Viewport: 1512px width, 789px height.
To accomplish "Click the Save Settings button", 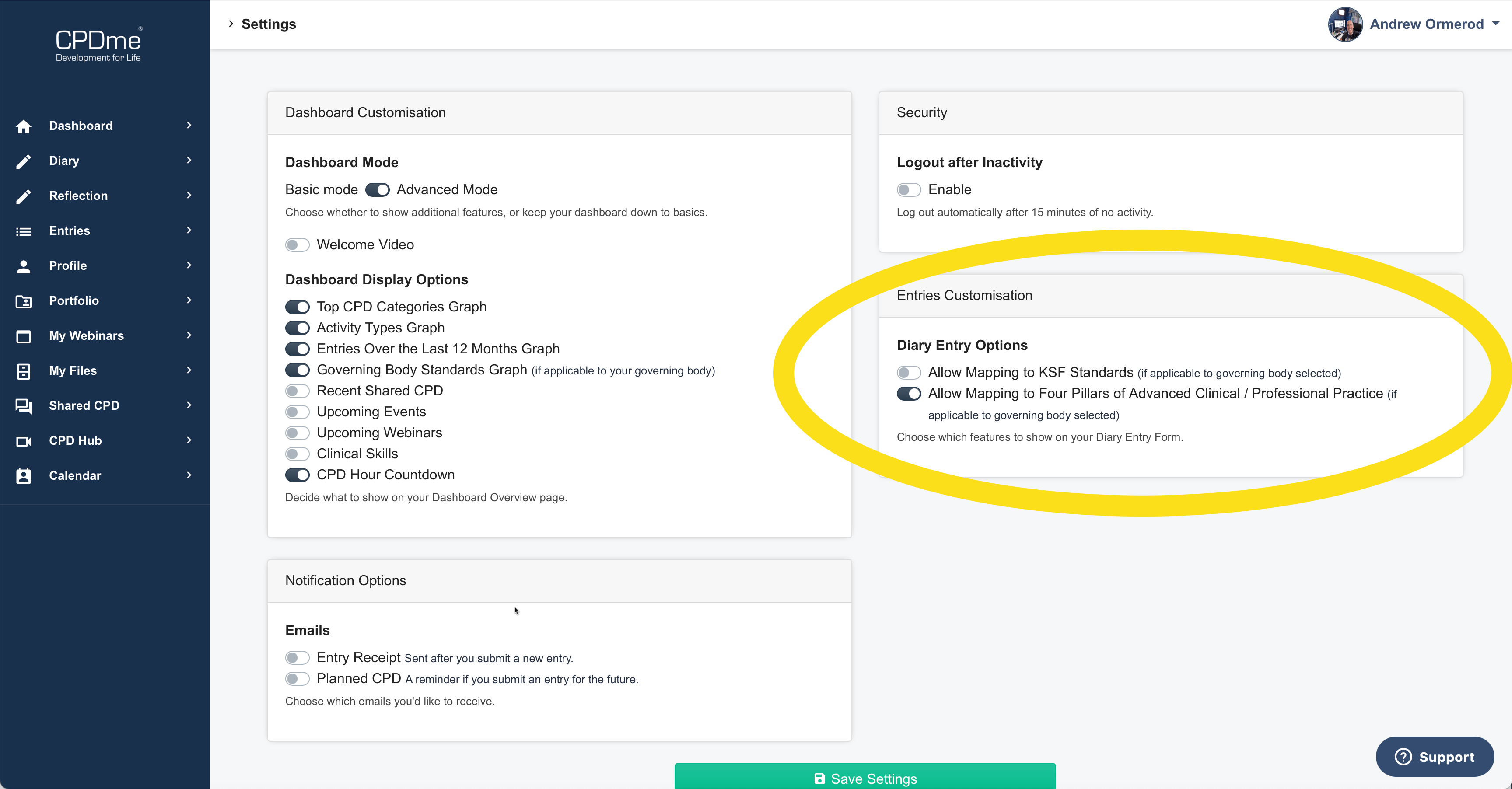I will 864,778.
